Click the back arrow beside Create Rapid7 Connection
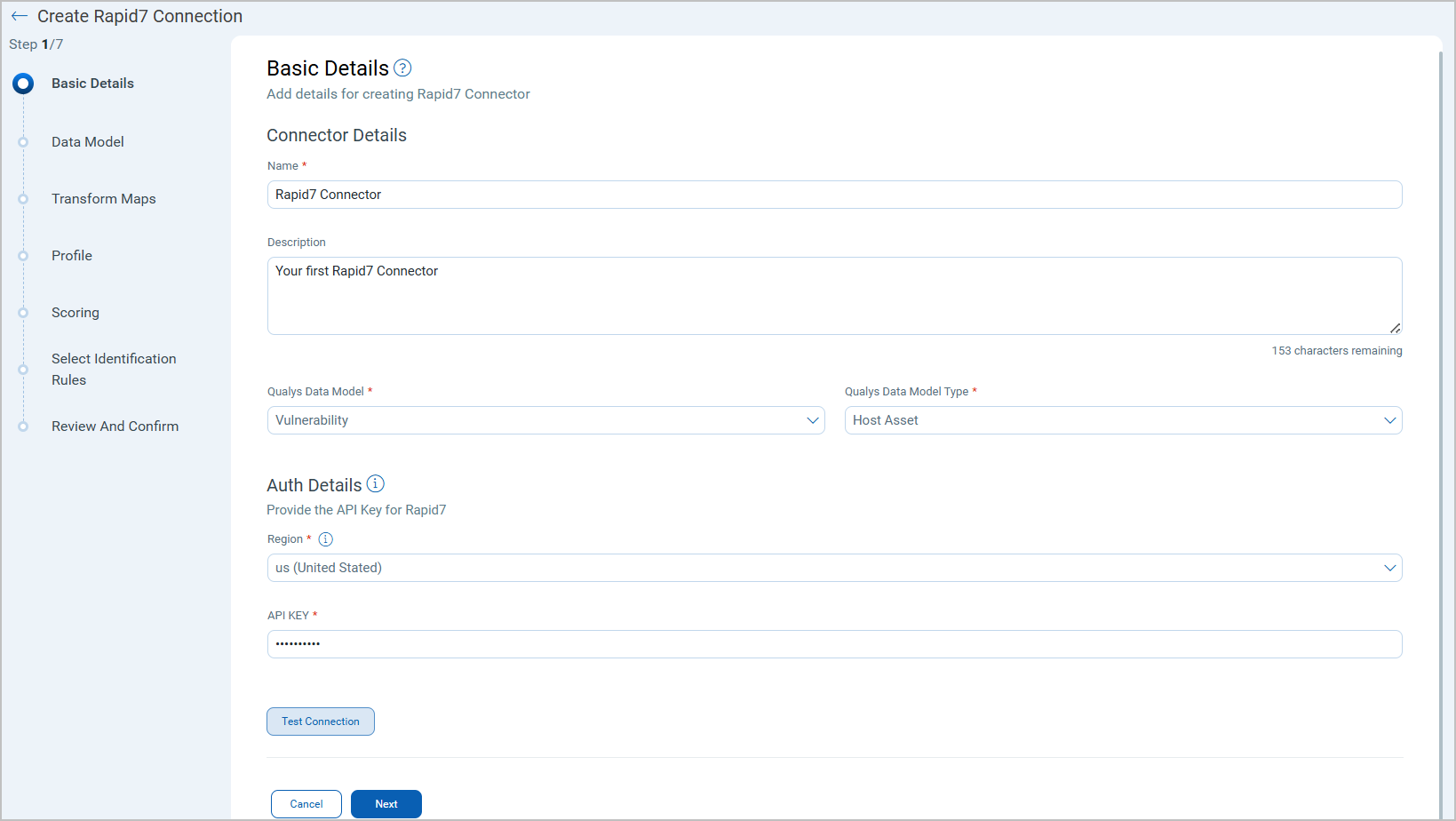Screen dimensions: 1456x821 pos(19,16)
